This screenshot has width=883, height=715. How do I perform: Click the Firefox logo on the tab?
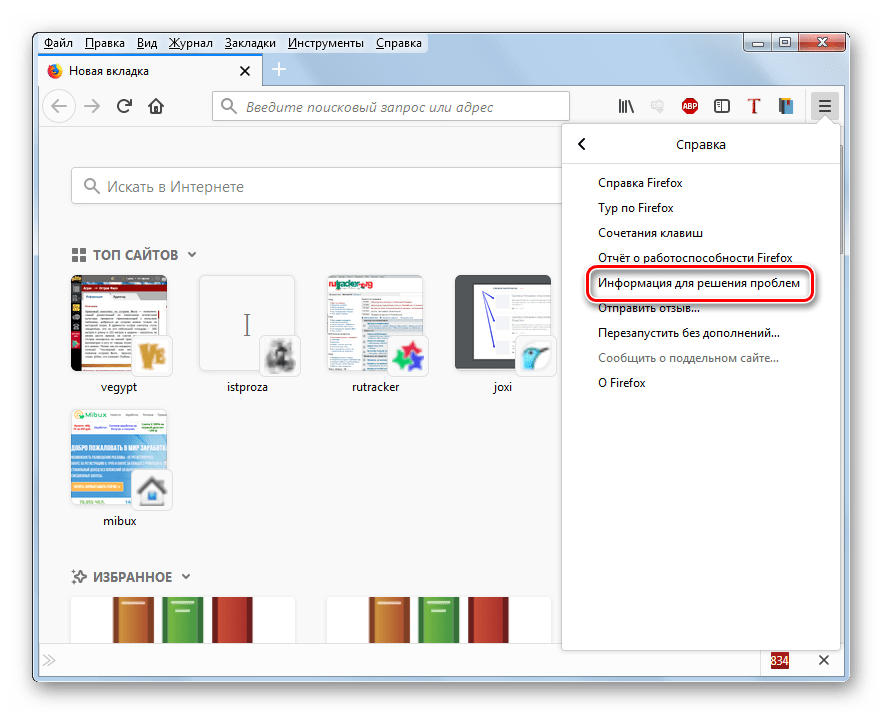click(55, 71)
